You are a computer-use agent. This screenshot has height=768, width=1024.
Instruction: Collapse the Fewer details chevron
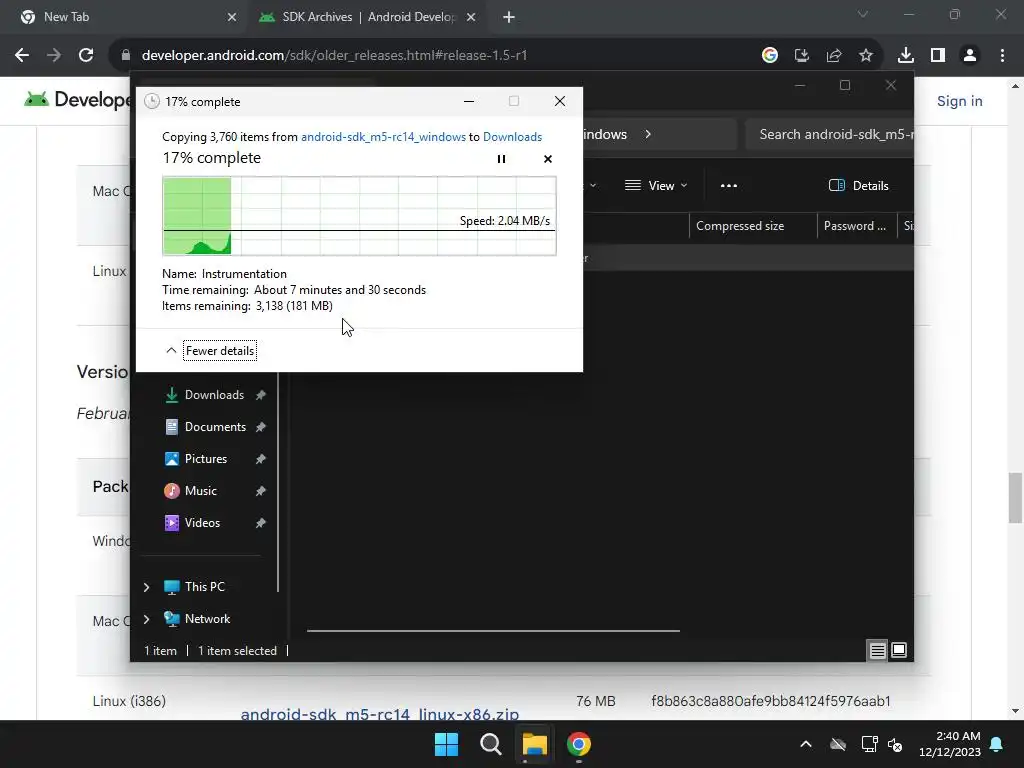pyautogui.click(x=171, y=351)
